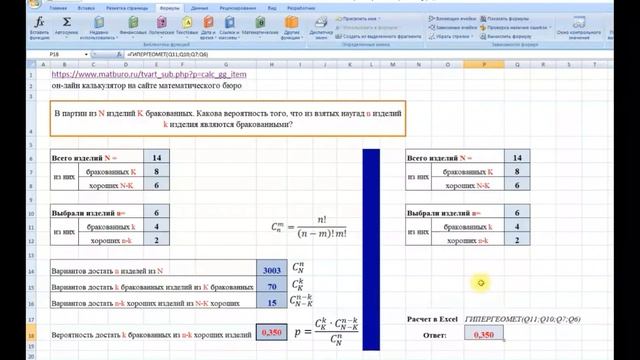
Task: Click the dark blue divider shape
Action: pyautogui.click(x=371, y=249)
